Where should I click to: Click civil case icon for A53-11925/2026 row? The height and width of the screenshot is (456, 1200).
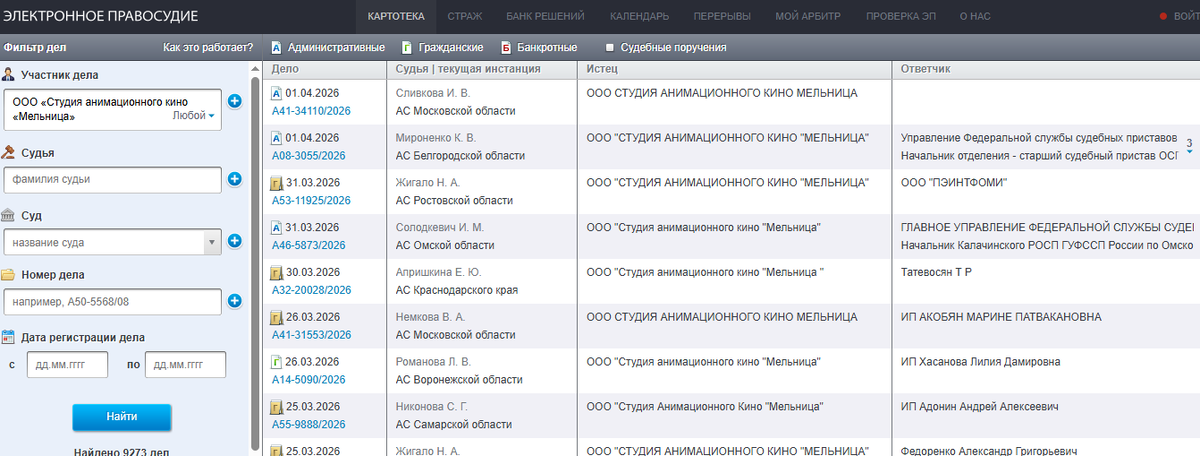tap(277, 183)
